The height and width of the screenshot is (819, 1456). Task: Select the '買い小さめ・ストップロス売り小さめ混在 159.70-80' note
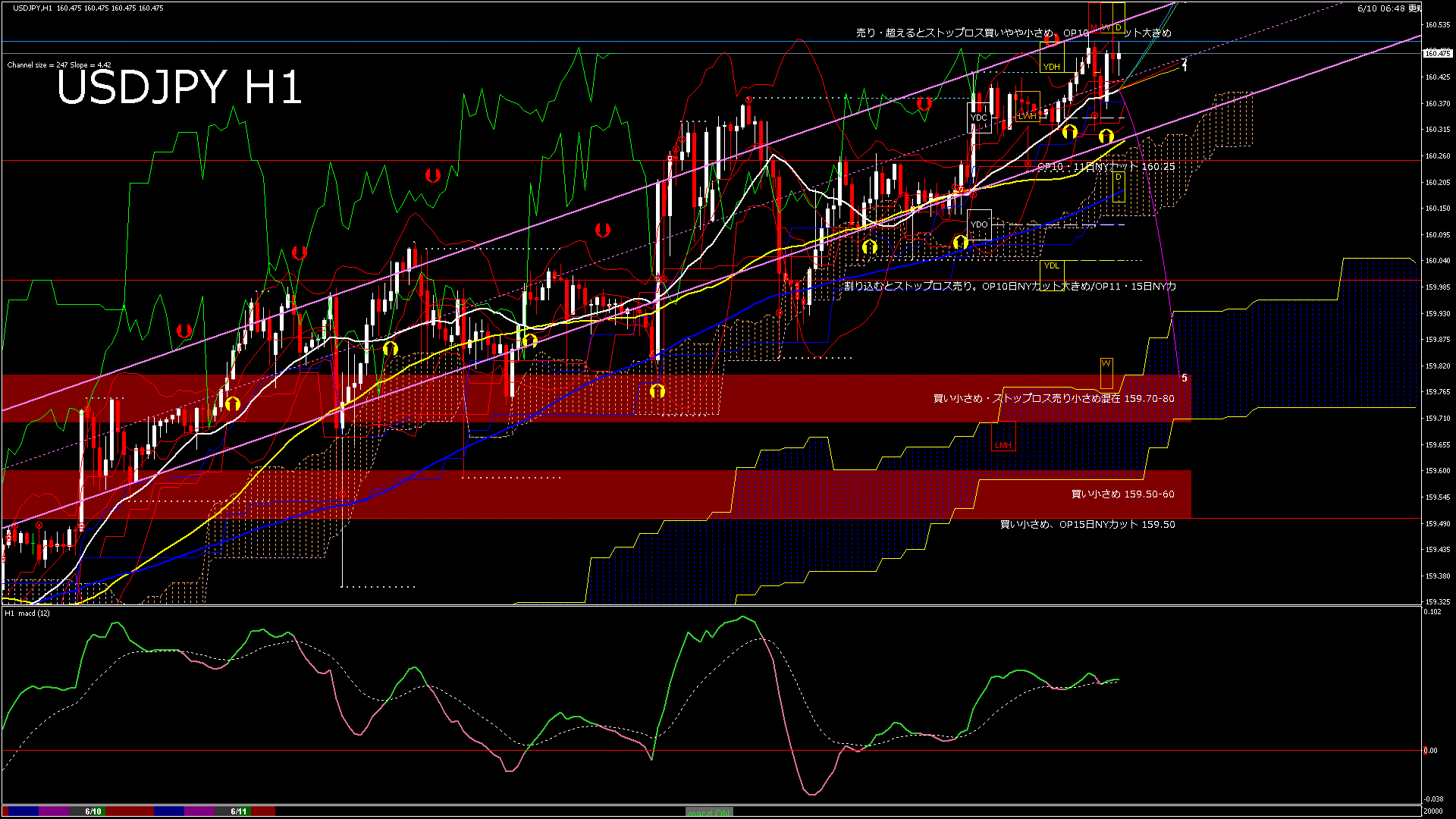pyautogui.click(x=1054, y=398)
